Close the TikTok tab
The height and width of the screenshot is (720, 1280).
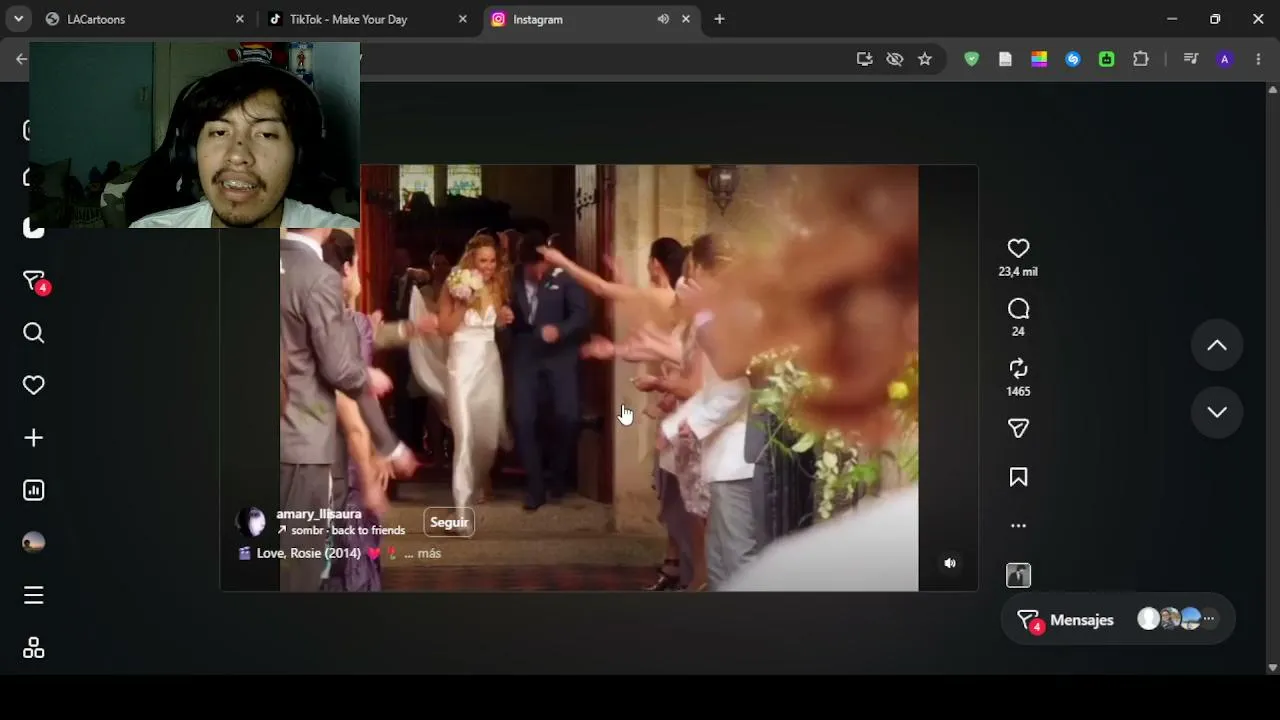click(x=462, y=19)
